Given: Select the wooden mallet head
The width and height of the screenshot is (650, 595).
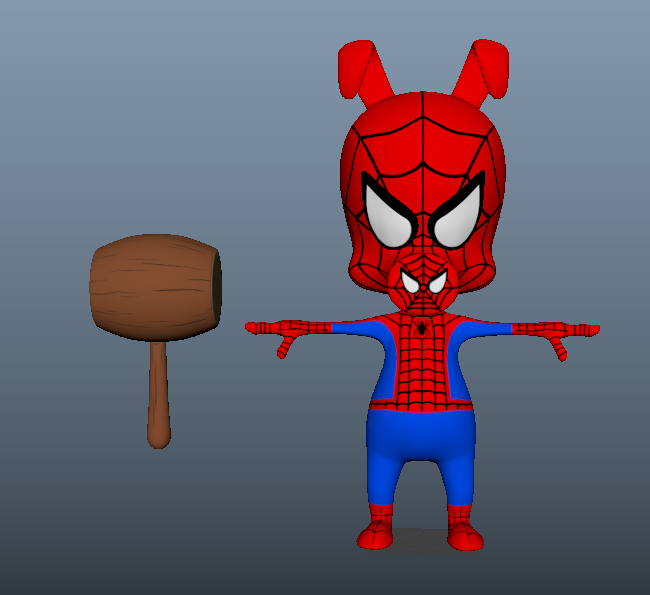Looking at the screenshot, I should pos(155,287).
